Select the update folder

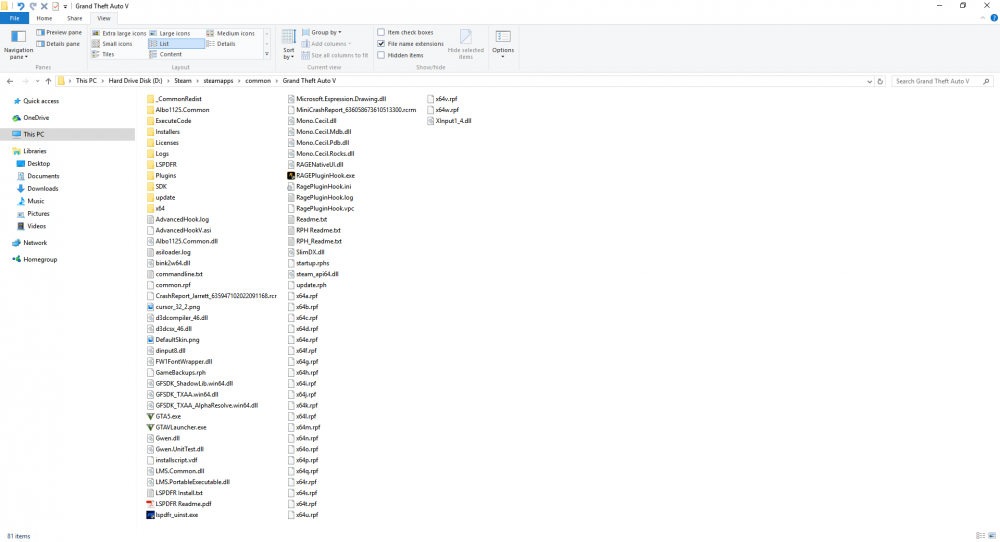161,198
